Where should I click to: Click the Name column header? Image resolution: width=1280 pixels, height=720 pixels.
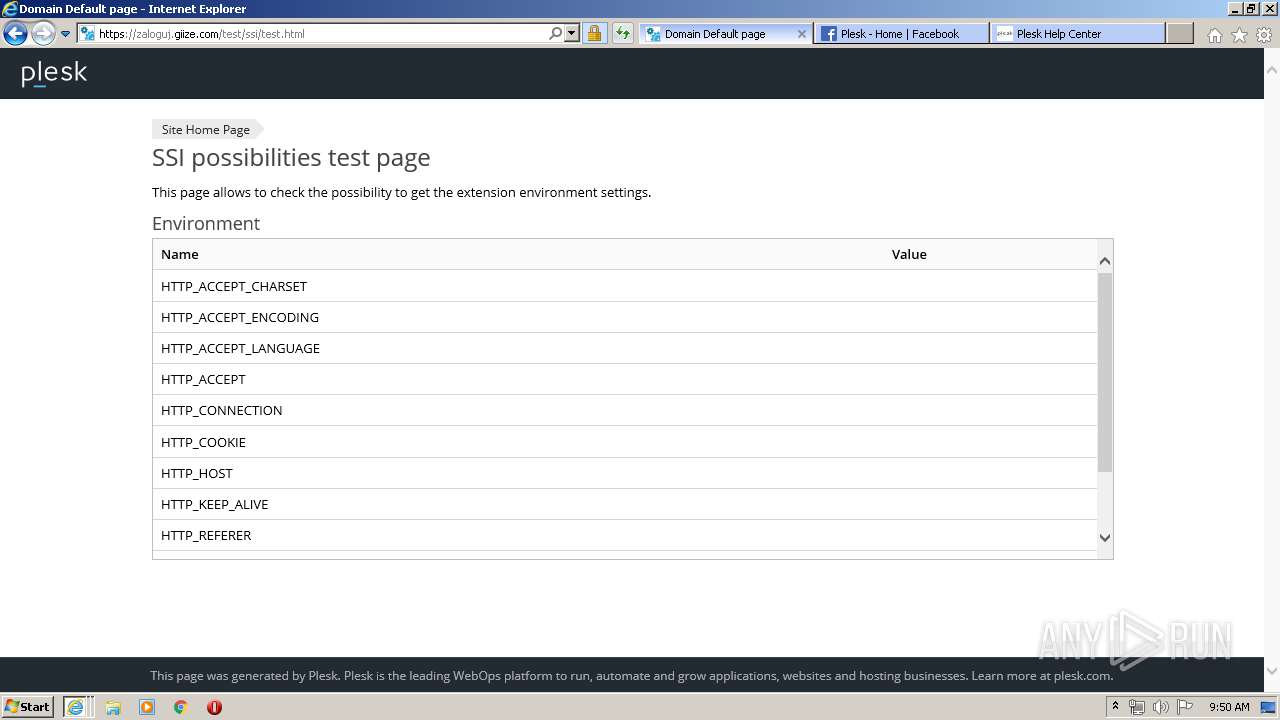180,254
